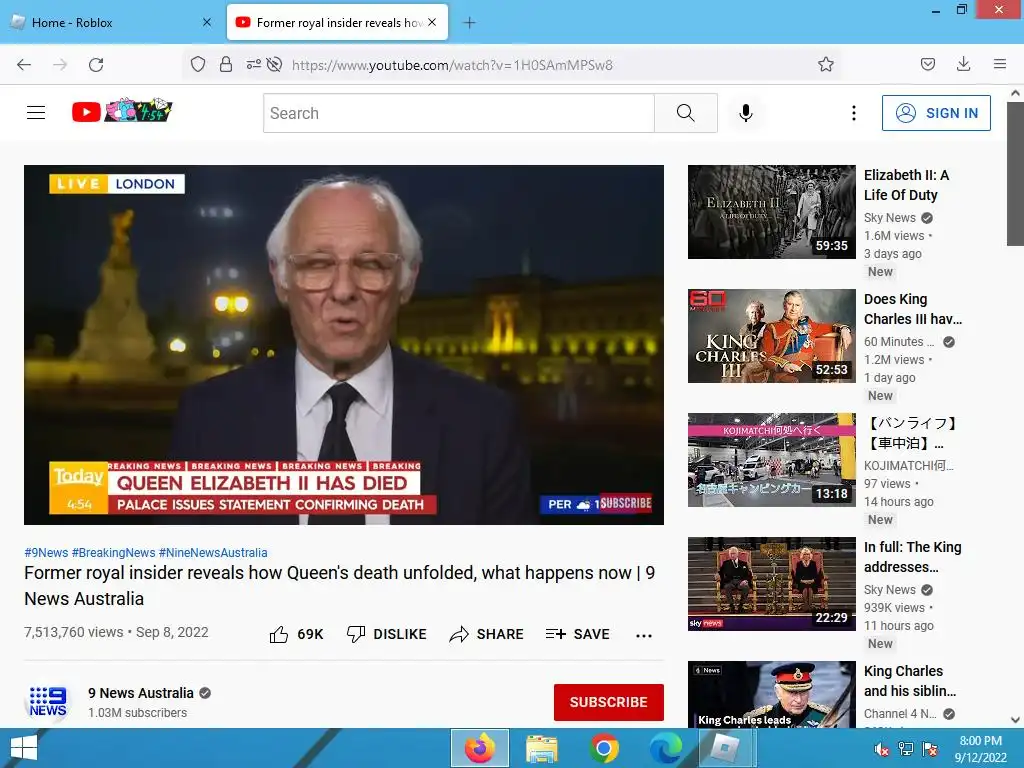Open more actions ellipsis under video
The width and height of the screenshot is (1024, 768).
tap(644, 635)
